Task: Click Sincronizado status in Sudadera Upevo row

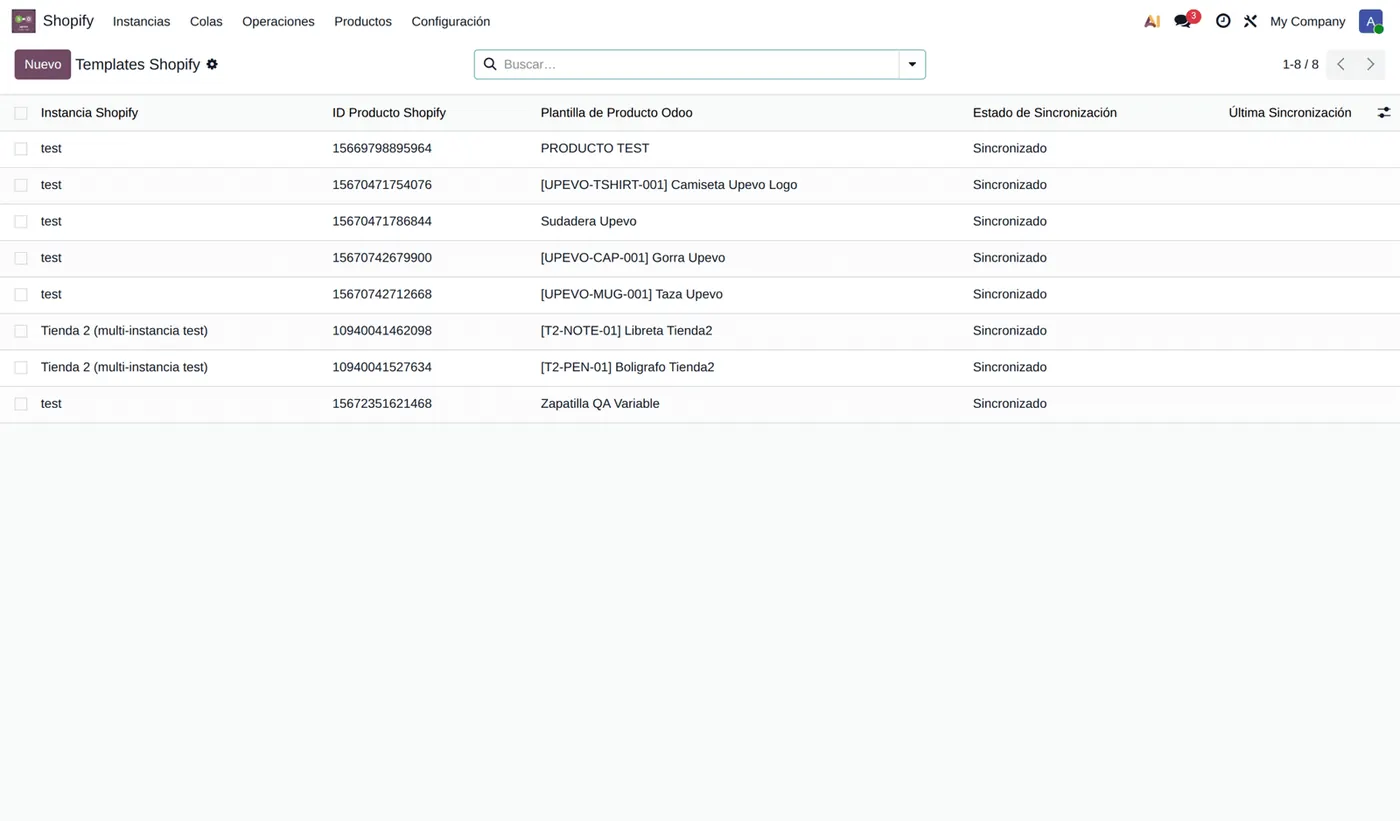Action: pyautogui.click(x=1009, y=222)
